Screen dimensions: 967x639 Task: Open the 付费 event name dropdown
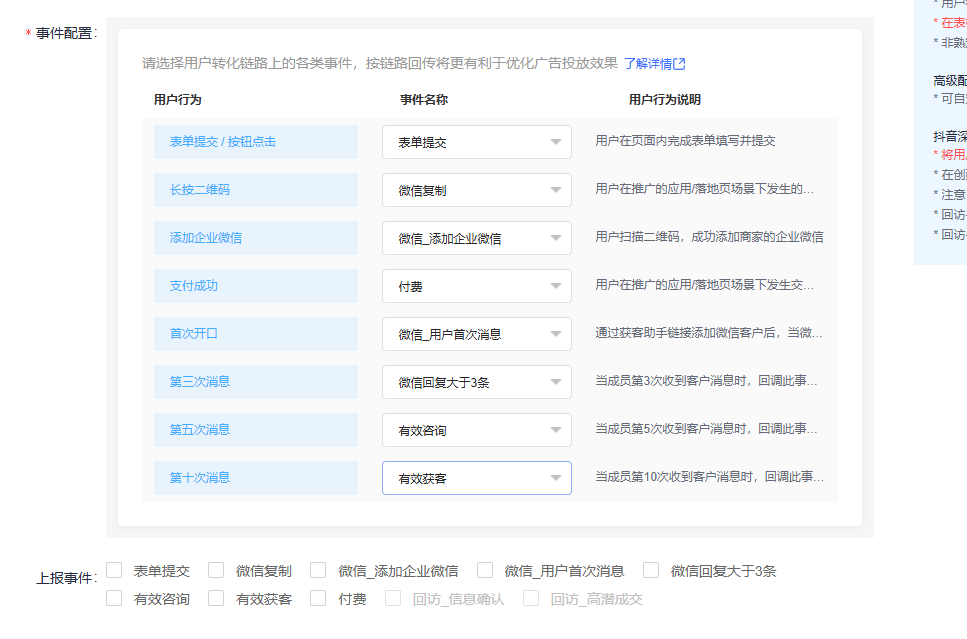476,286
